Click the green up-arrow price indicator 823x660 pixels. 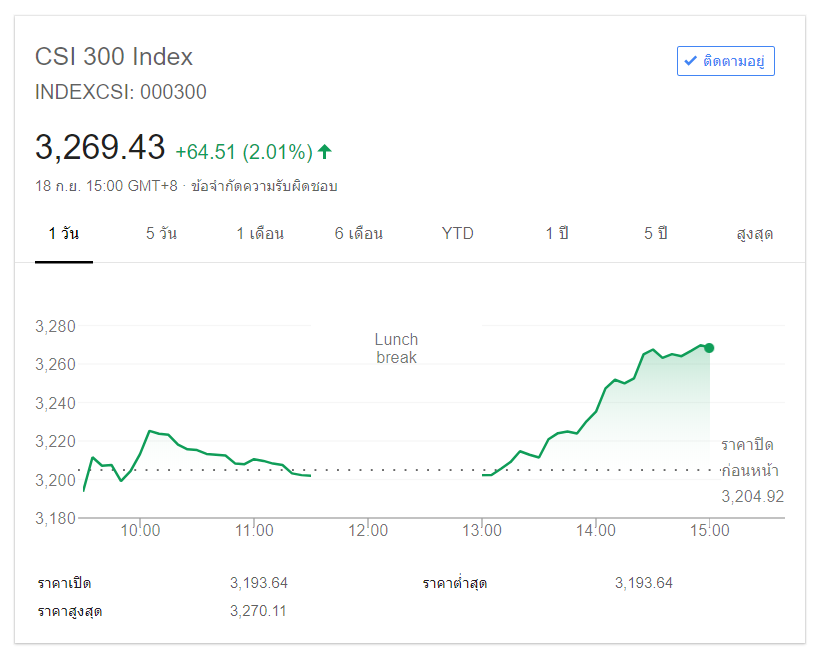[x=325, y=152]
